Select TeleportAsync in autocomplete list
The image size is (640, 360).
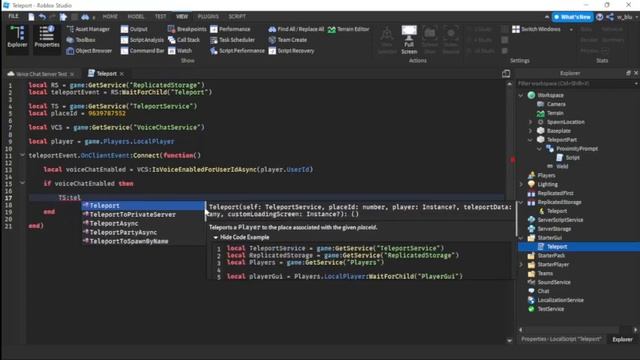click(x=143, y=223)
